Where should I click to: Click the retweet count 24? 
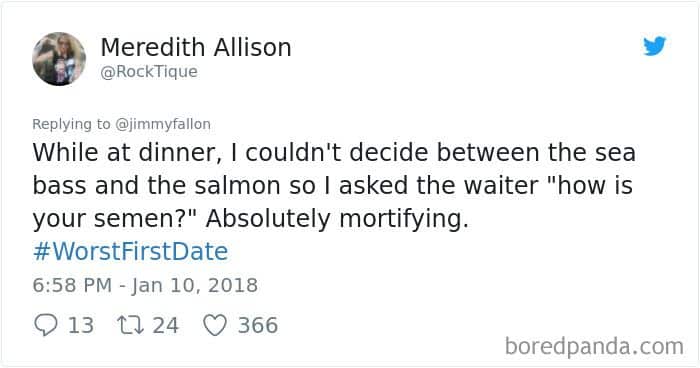coord(166,325)
